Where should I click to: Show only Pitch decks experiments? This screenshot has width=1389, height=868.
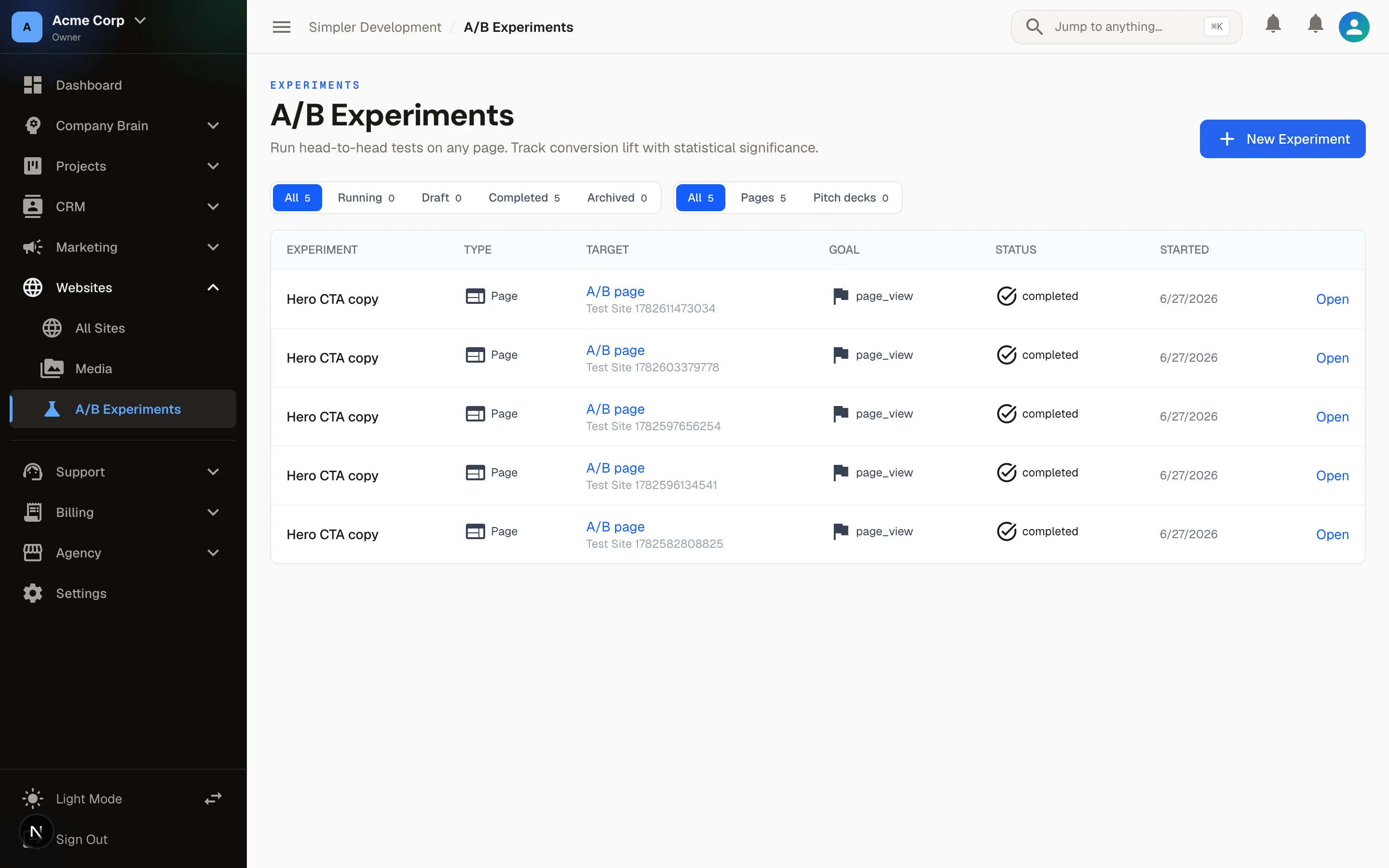pyautogui.click(x=851, y=198)
